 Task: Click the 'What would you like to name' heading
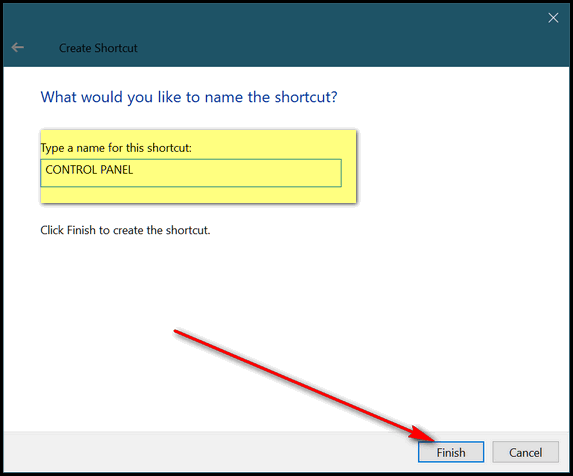click(189, 97)
